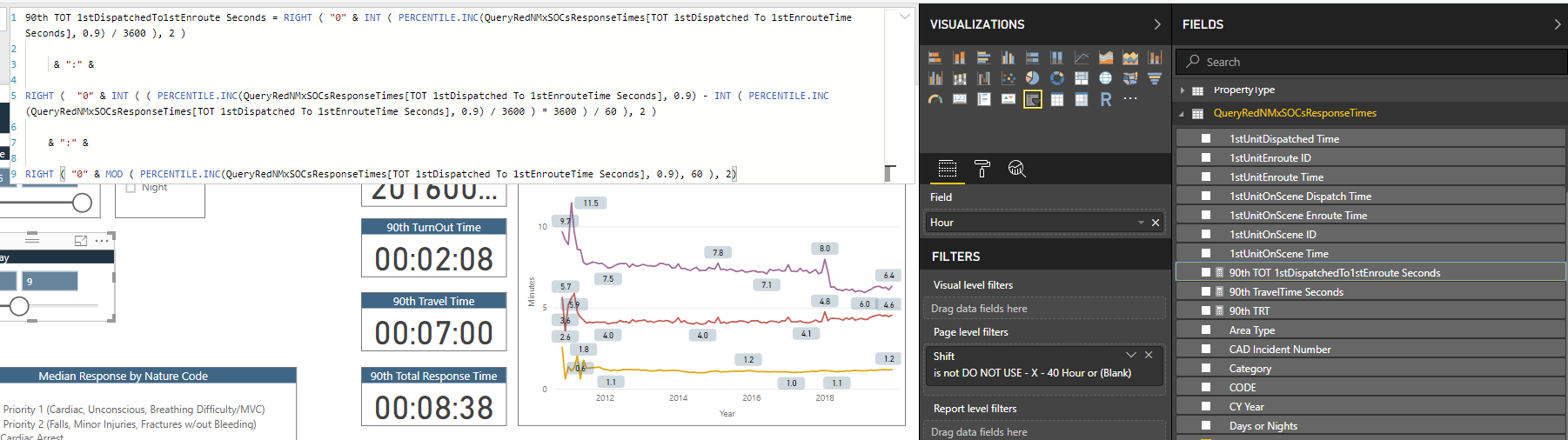1568x440 pixels.
Task: Select the Filled map visualization
Action: pos(1129,78)
